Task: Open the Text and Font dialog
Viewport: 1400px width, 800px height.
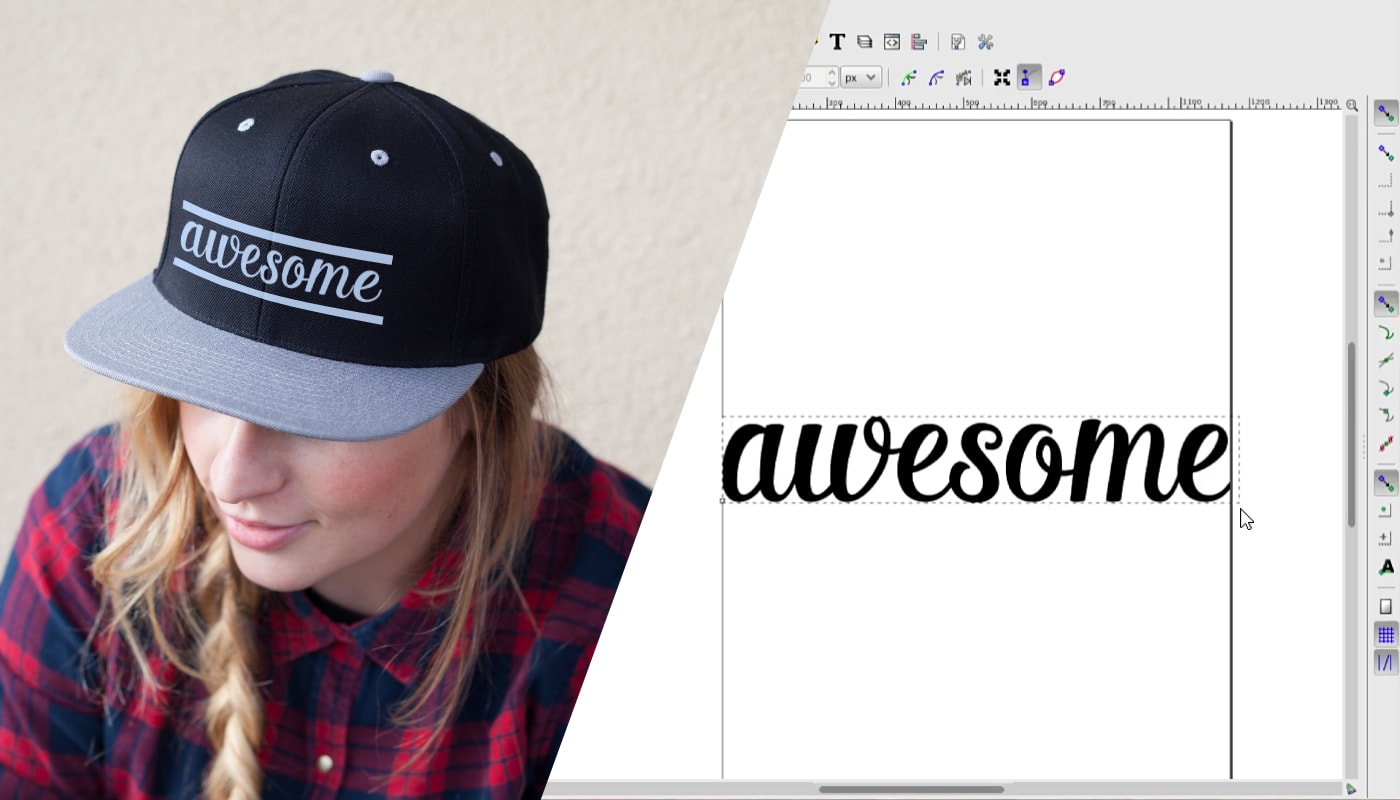Action: (837, 42)
